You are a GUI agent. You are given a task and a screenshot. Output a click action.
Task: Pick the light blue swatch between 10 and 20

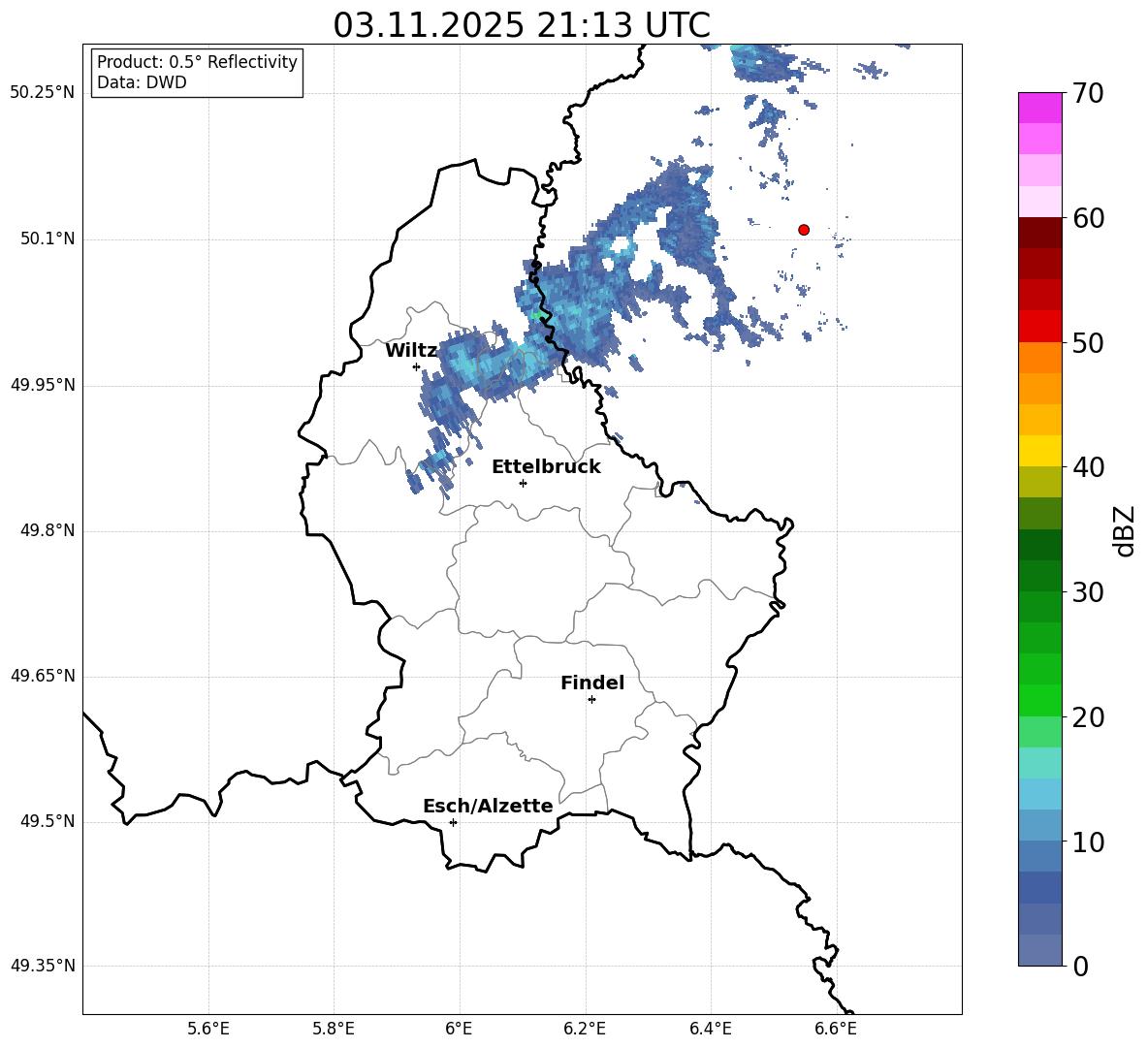[x=1039, y=794]
